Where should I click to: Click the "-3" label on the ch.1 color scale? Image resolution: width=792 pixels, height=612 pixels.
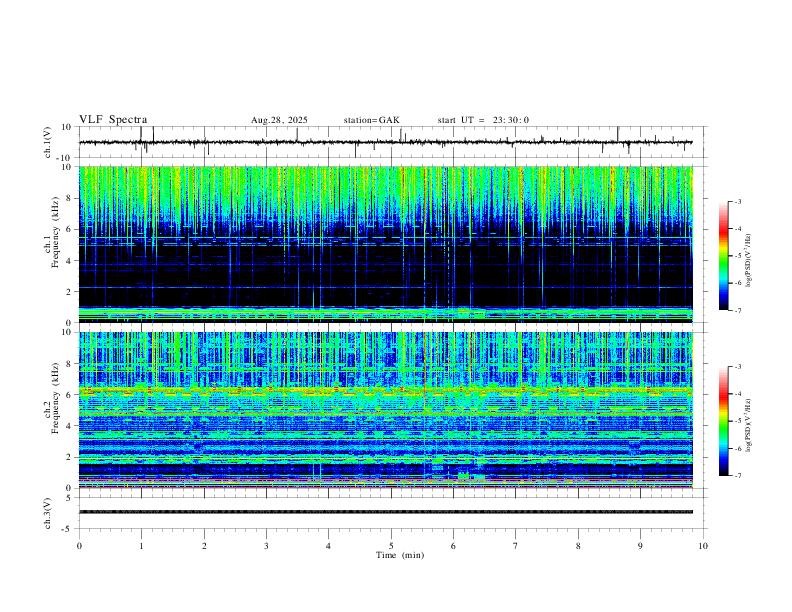click(x=738, y=202)
